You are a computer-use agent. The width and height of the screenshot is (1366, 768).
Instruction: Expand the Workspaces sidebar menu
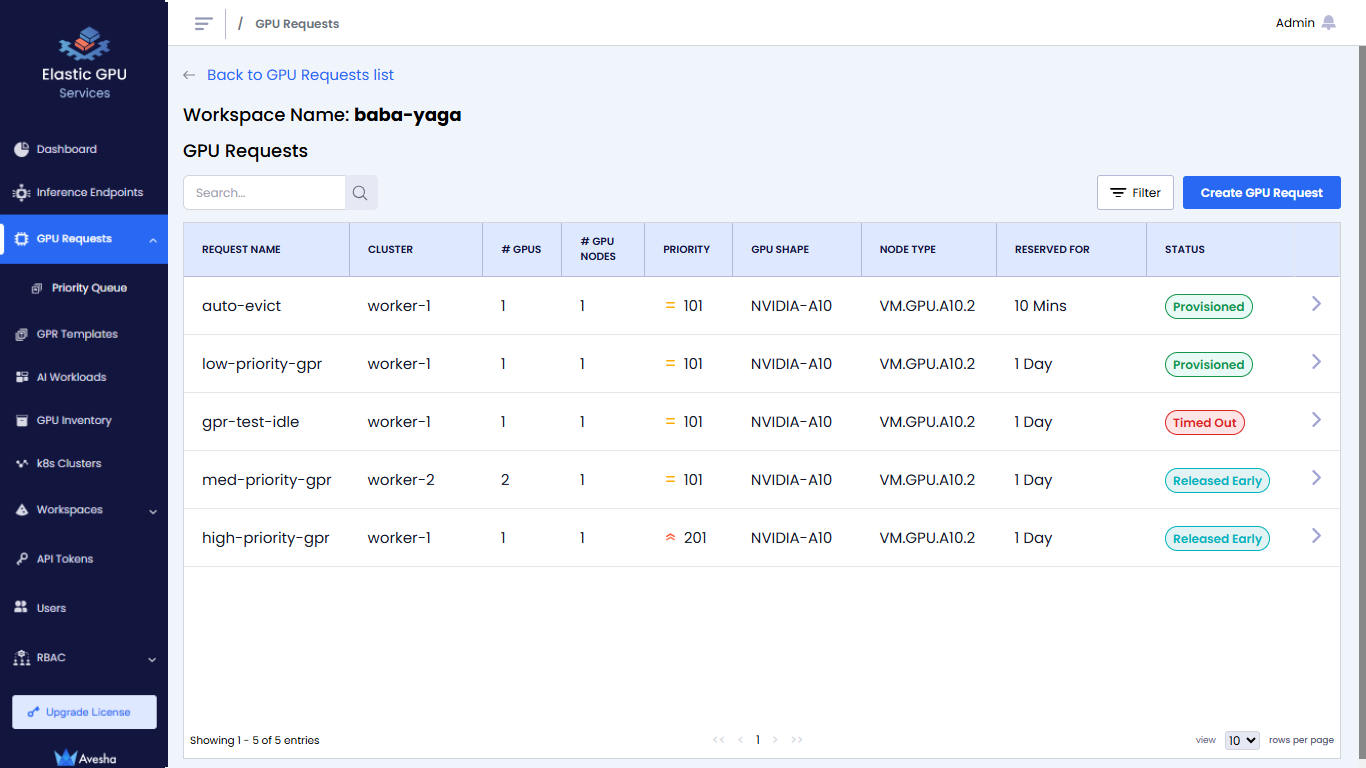click(x=152, y=511)
